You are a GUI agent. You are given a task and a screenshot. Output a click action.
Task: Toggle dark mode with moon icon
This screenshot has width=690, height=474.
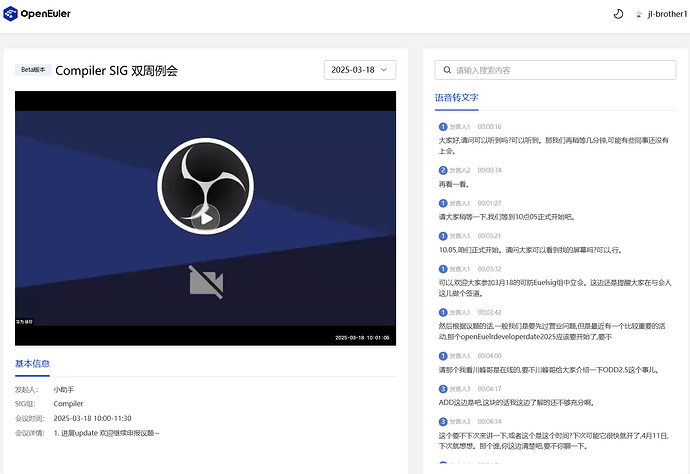pyautogui.click(x=617, y=14)
